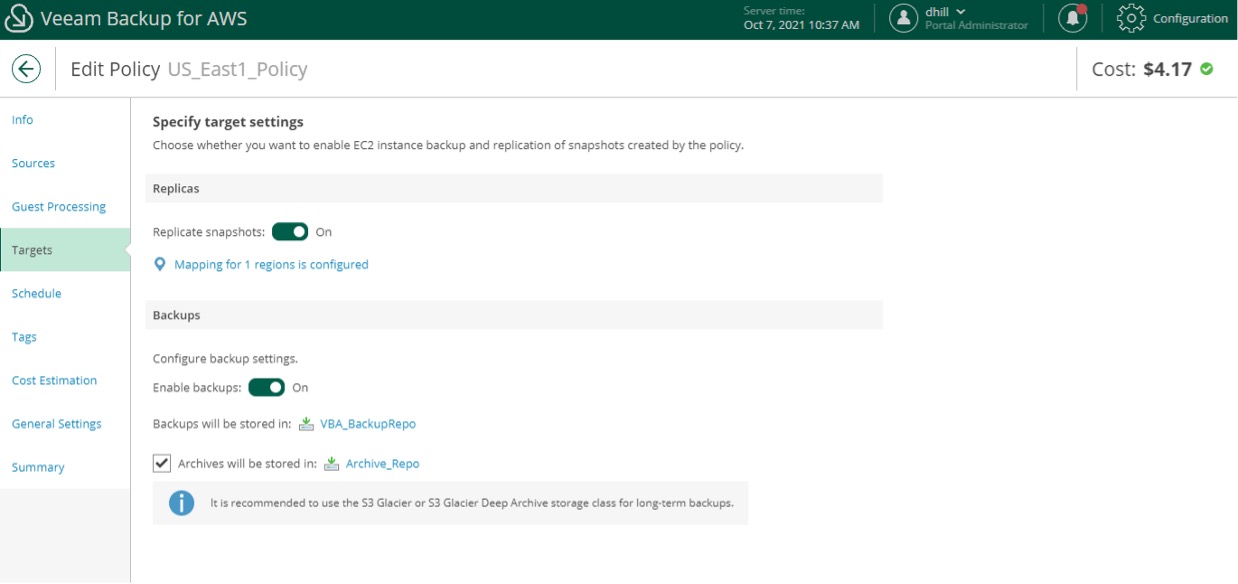The width and height of the screenshot is (1238, 584).
Task: Click the blue info icon
Action: pyautogui.click(x=181, y=503)
